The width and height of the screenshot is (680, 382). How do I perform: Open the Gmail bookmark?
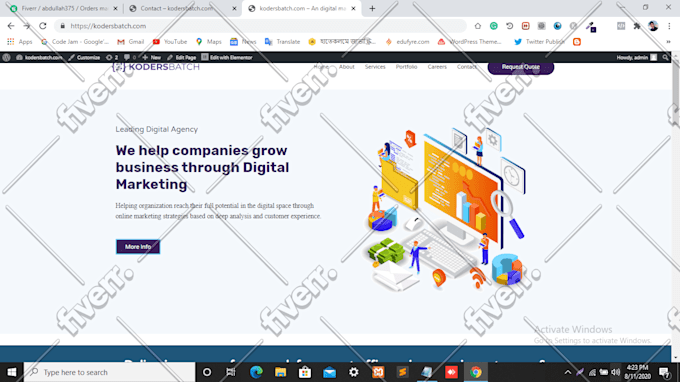pos(131,42)
